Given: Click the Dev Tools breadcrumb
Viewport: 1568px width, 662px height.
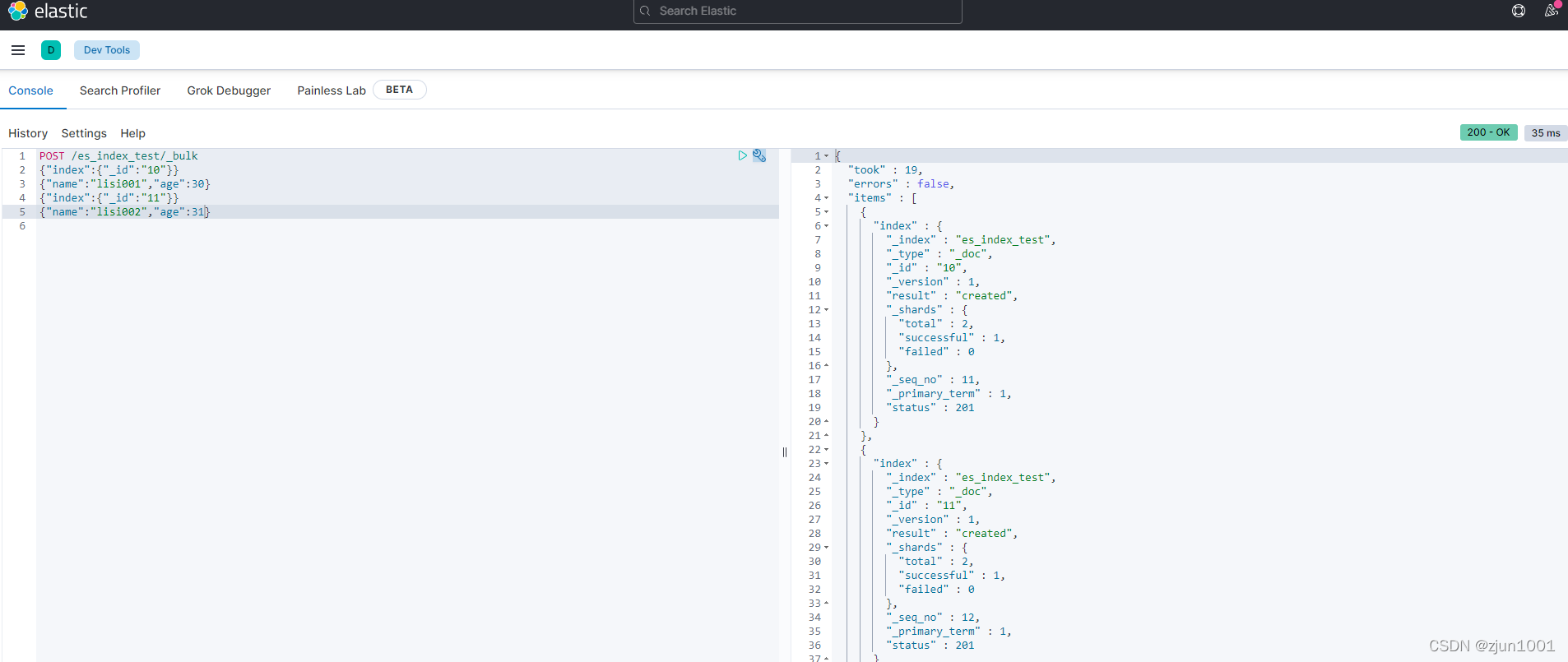Looking at the screenshot, I should tap(107, 50).
